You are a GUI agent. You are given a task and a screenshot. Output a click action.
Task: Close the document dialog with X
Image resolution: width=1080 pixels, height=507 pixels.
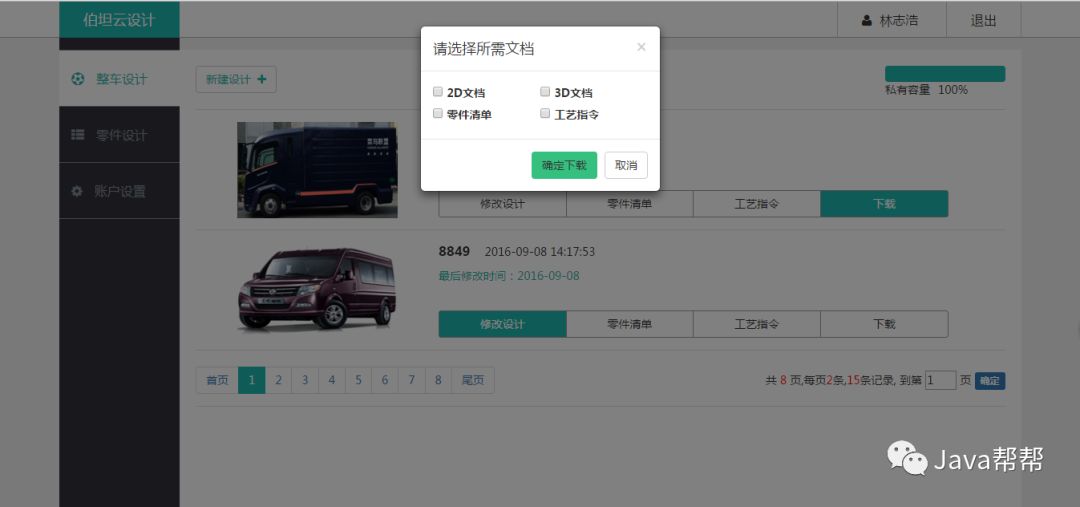point(641,47)
